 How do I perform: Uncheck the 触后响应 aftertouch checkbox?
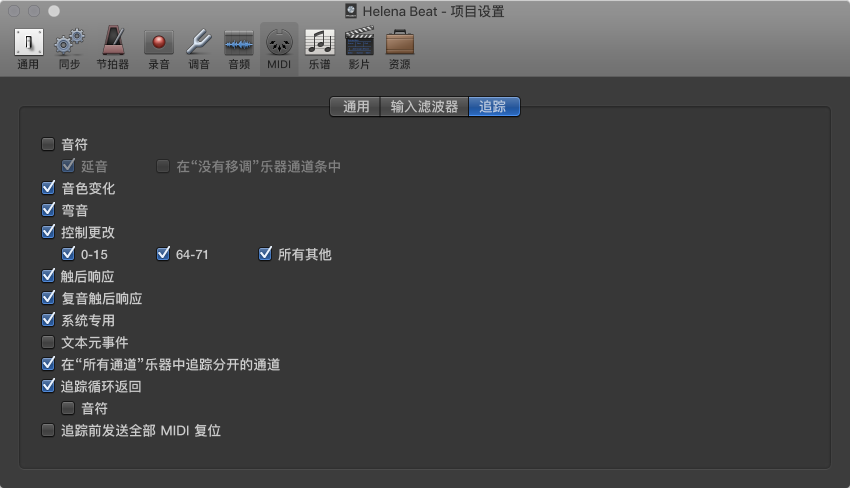point(48,276)
